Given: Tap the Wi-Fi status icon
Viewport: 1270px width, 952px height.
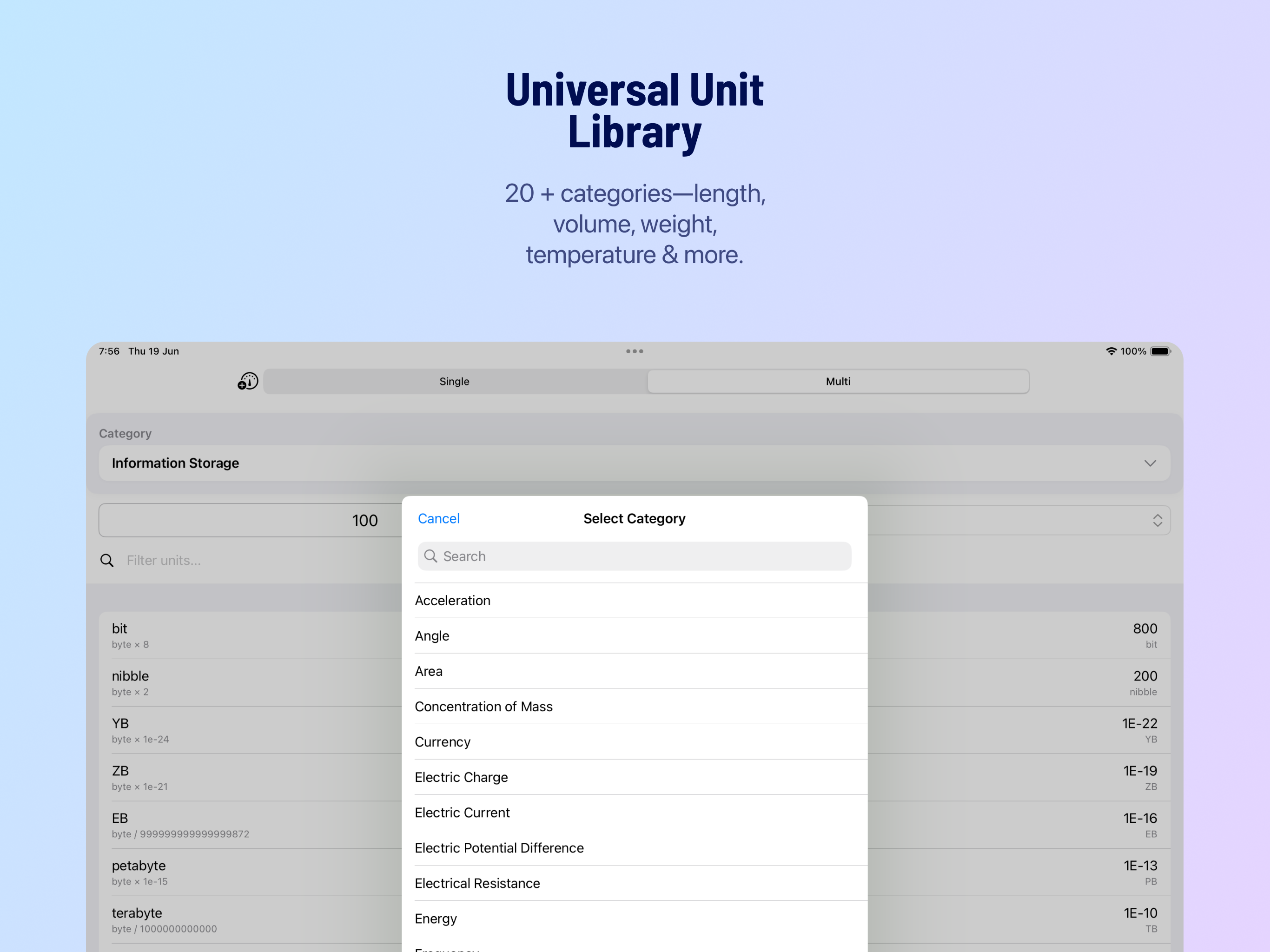Looking at the screenshot, I should pos(1111,351).
